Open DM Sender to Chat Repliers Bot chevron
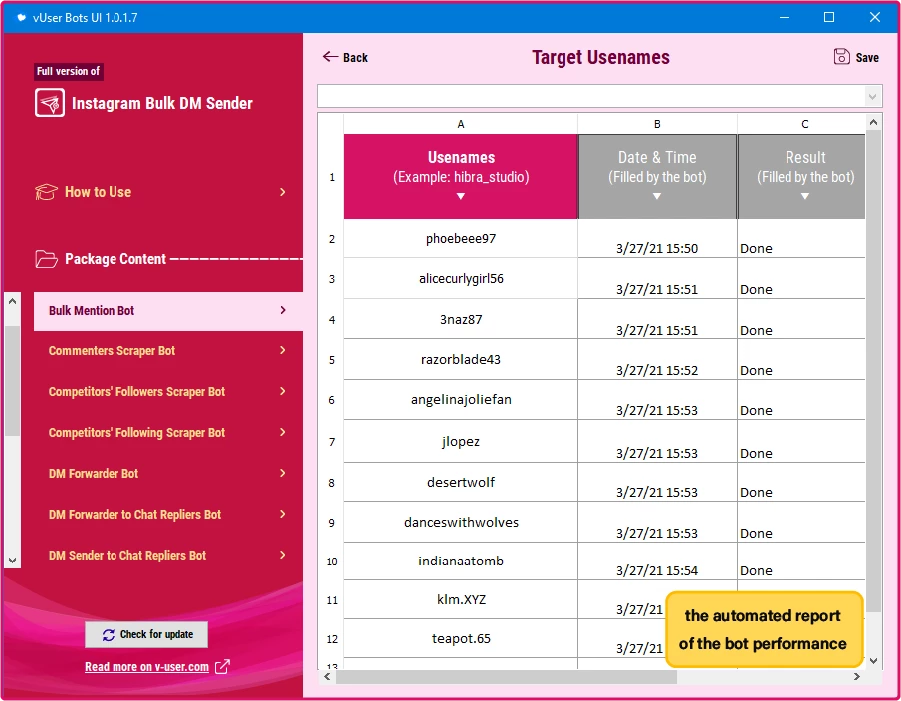Viewport: 901px width, 701px height. (x=283, y=555)
